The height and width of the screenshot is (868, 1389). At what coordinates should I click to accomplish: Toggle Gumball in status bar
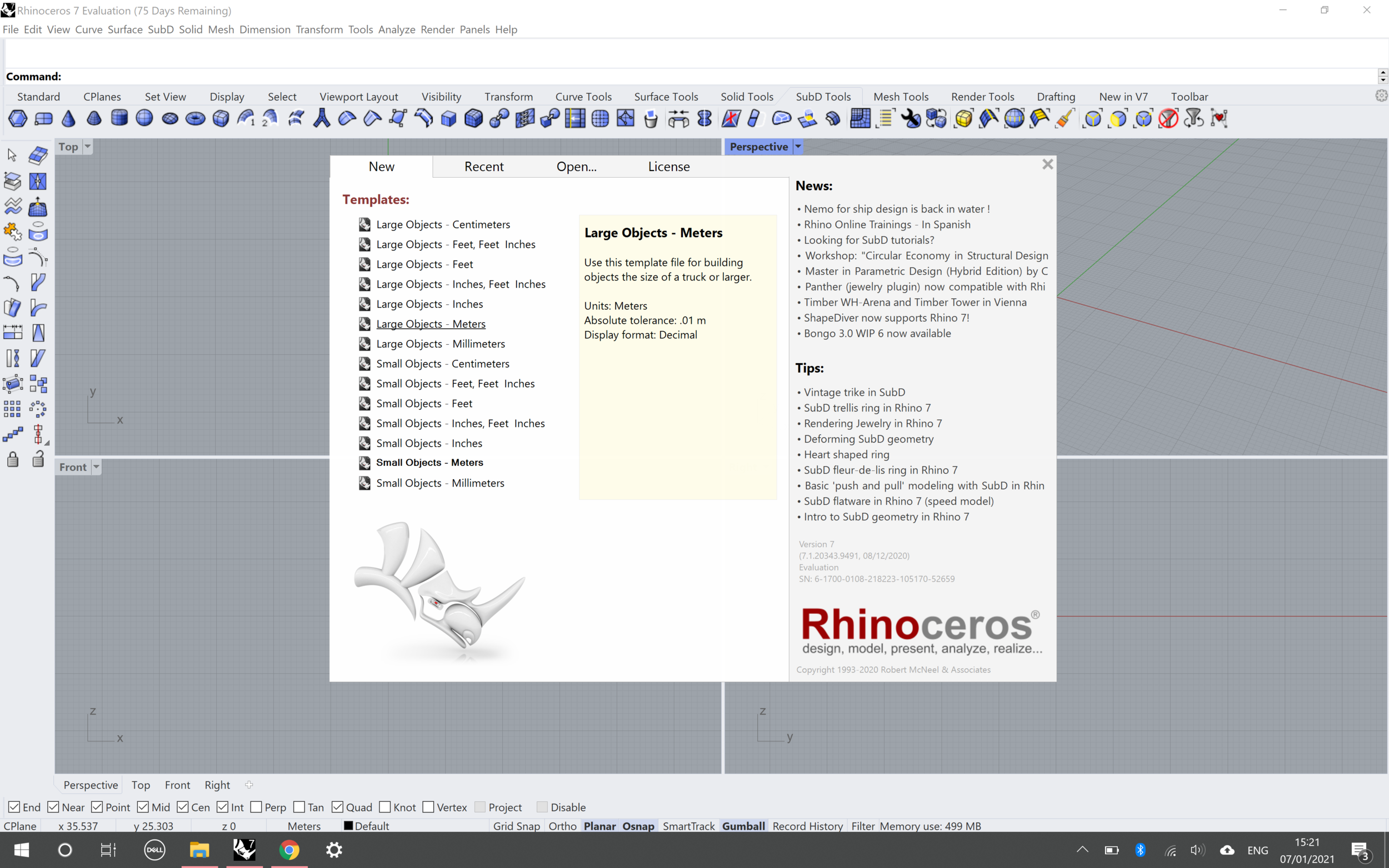743,826
